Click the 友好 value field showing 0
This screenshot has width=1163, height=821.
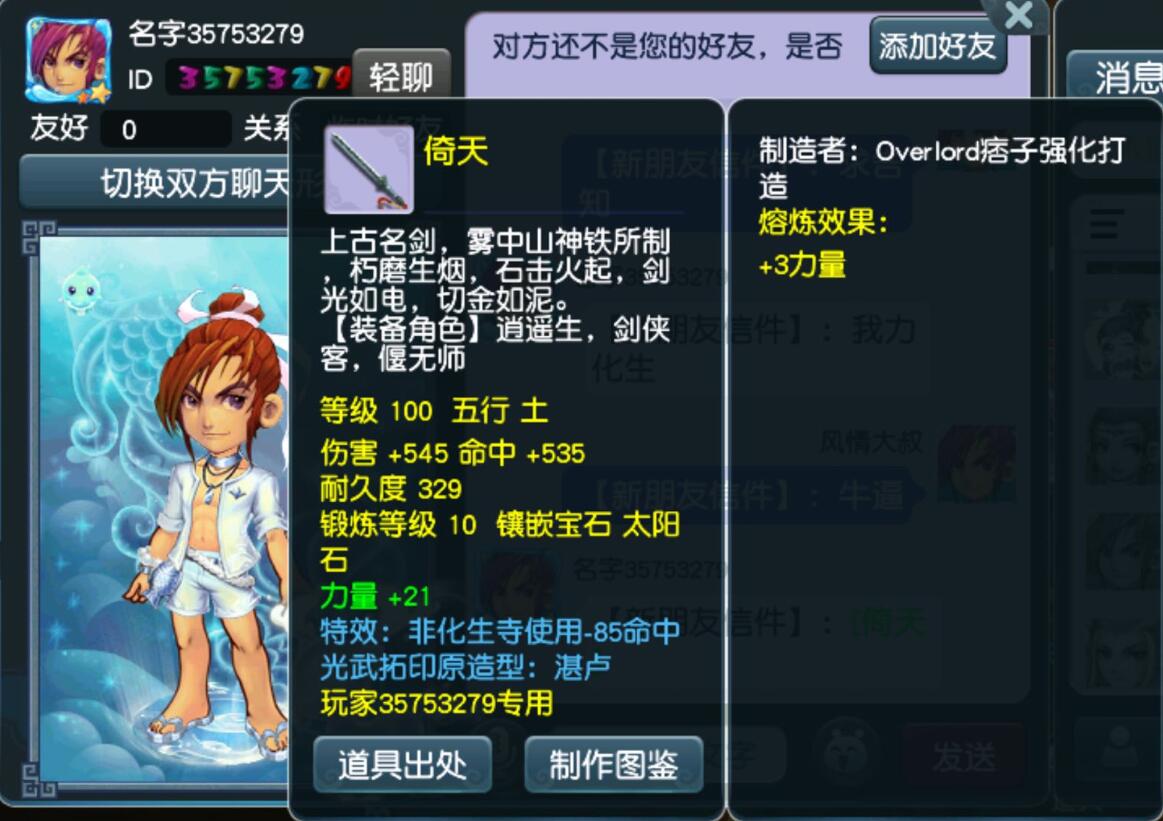tap(166, 130)
